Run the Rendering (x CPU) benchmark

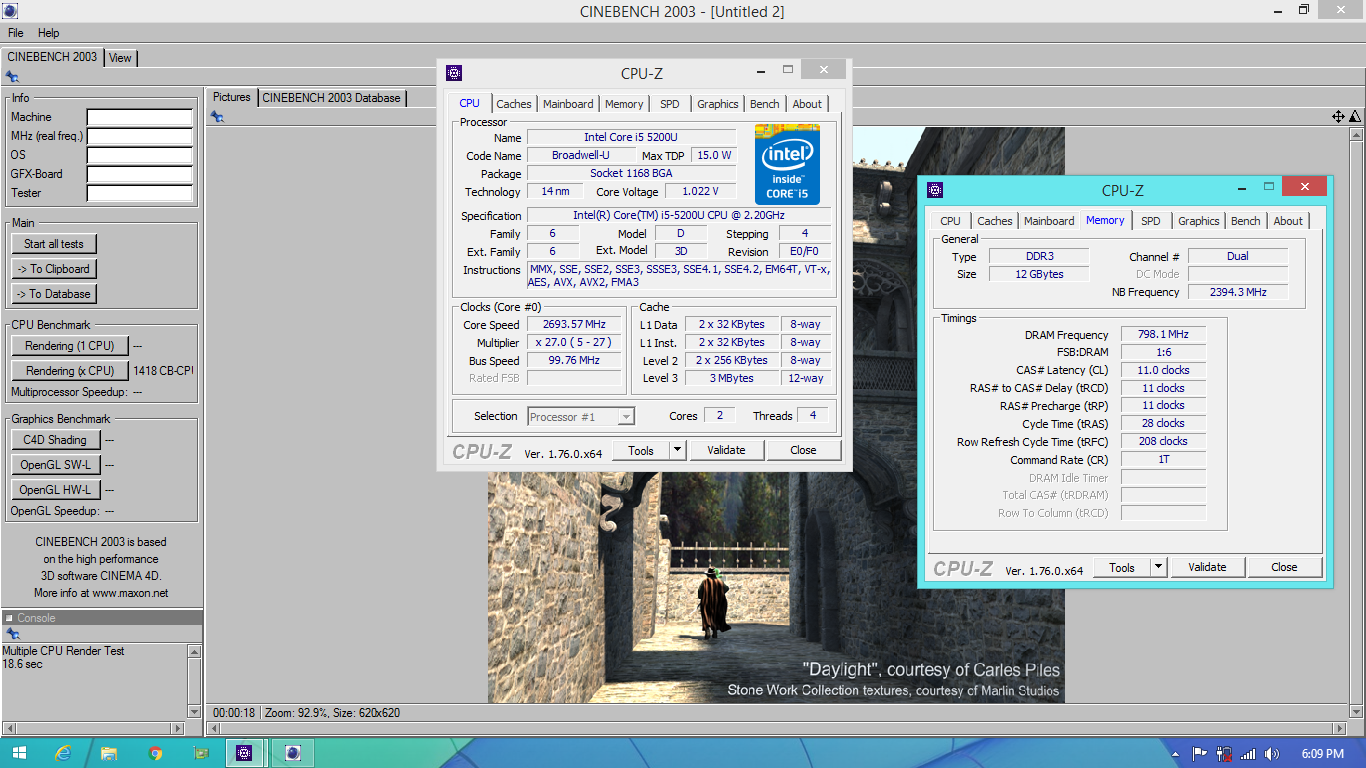pos(70,371)
